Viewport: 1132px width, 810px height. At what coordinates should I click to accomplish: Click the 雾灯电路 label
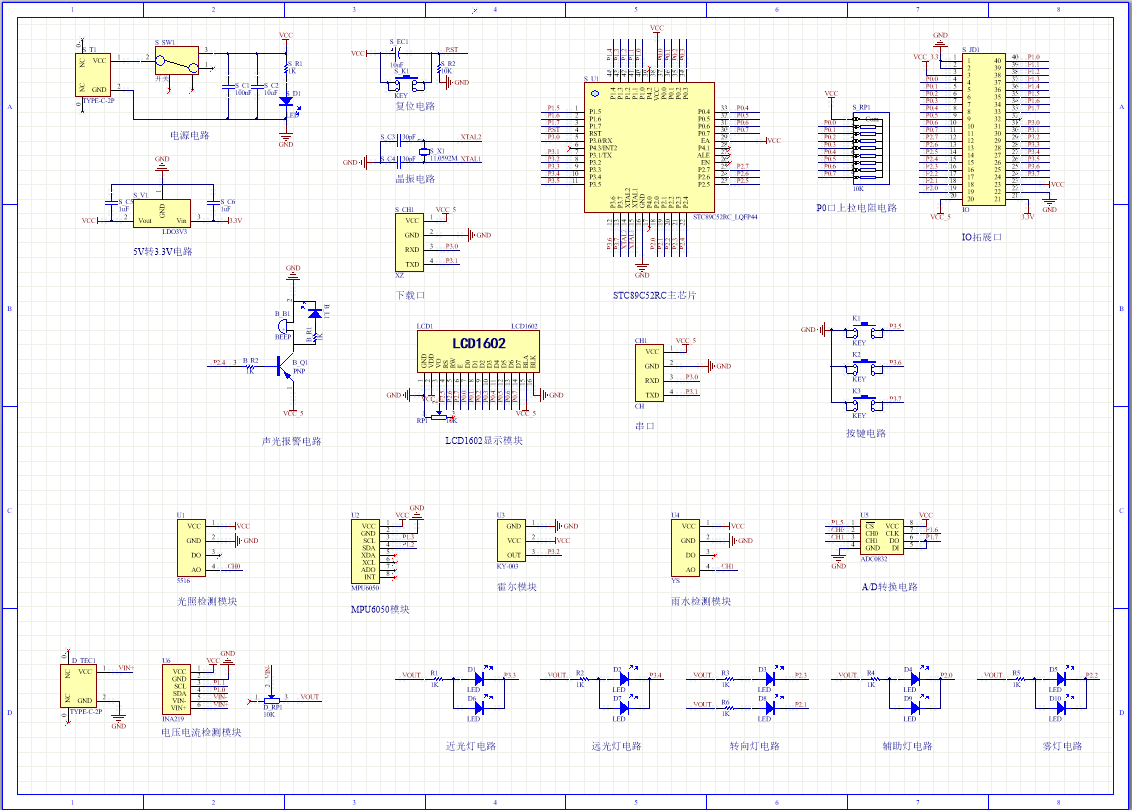click(x=1062, y=746)
